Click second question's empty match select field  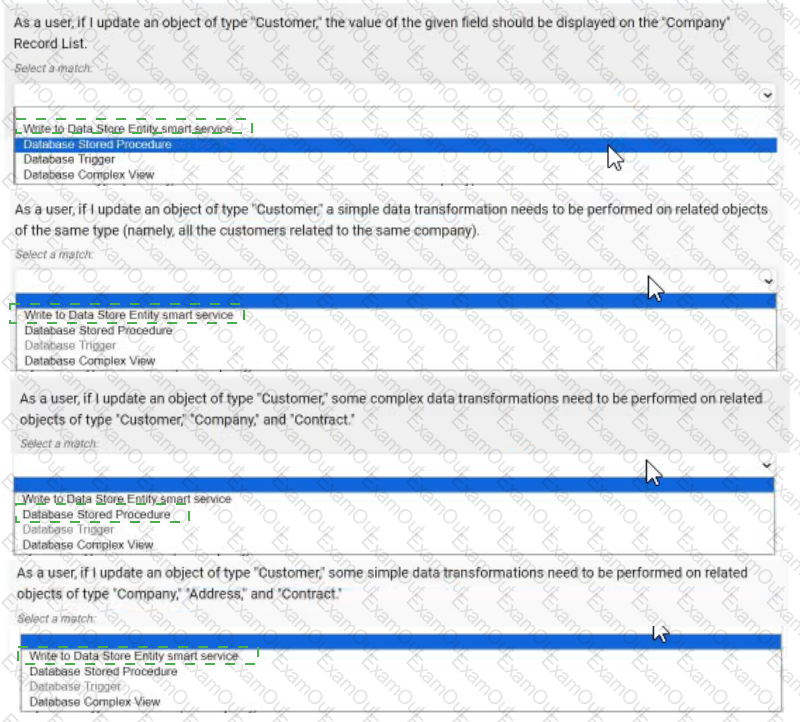click(x=396, y=281)
